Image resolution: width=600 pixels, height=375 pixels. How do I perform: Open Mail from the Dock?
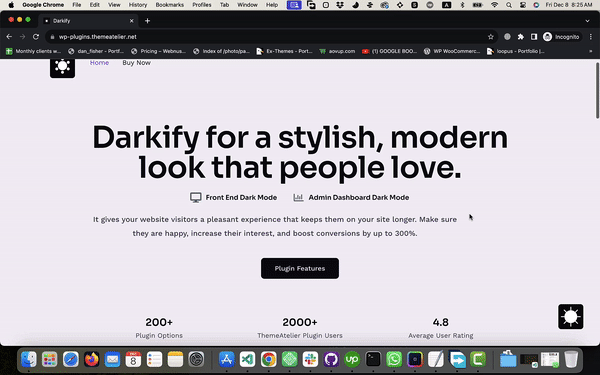pos(112,359)
